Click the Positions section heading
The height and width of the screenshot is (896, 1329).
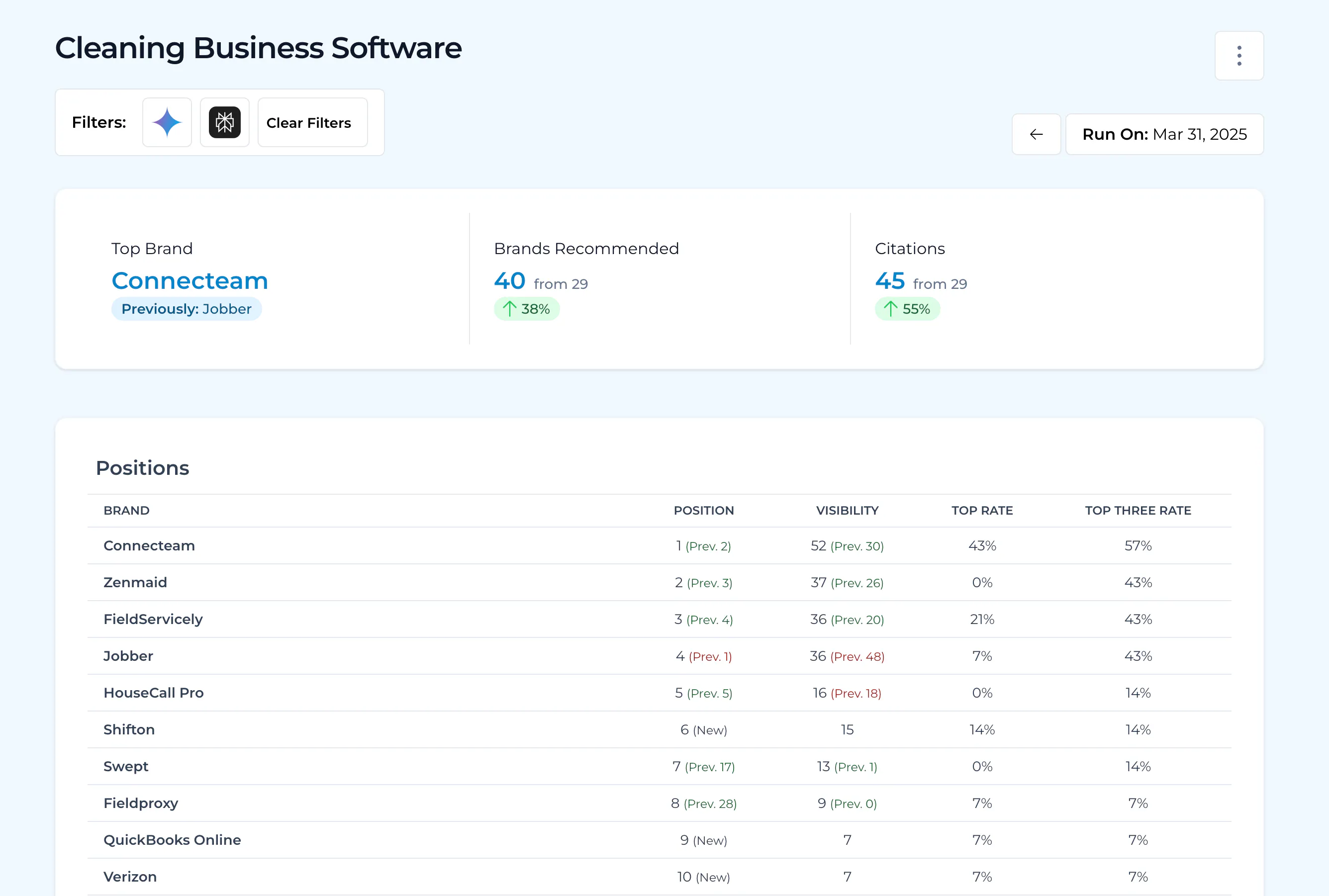142,468
